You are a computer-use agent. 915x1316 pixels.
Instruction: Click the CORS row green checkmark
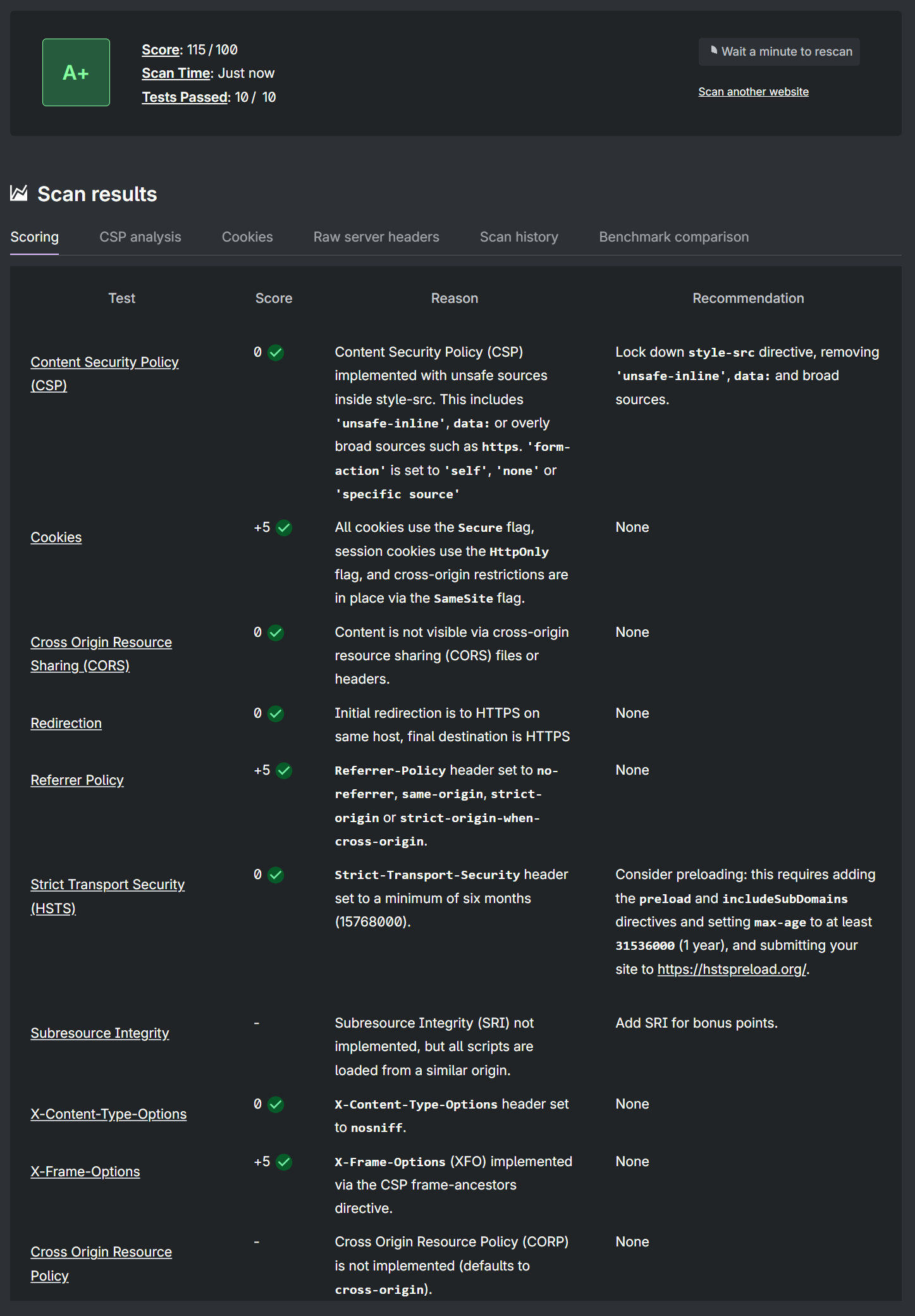tap(276, 633)
